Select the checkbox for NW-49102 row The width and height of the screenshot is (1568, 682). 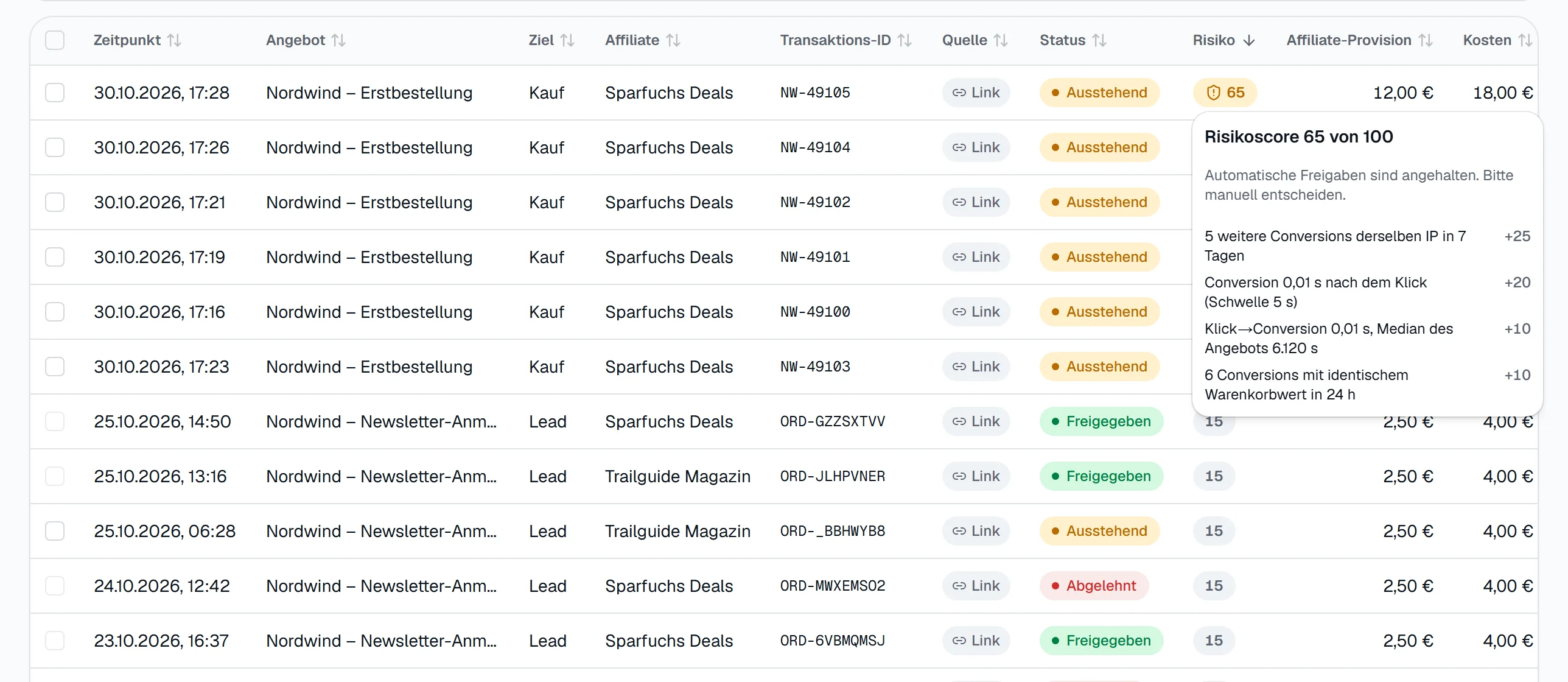pyautogui.click(x=55, y=202)
